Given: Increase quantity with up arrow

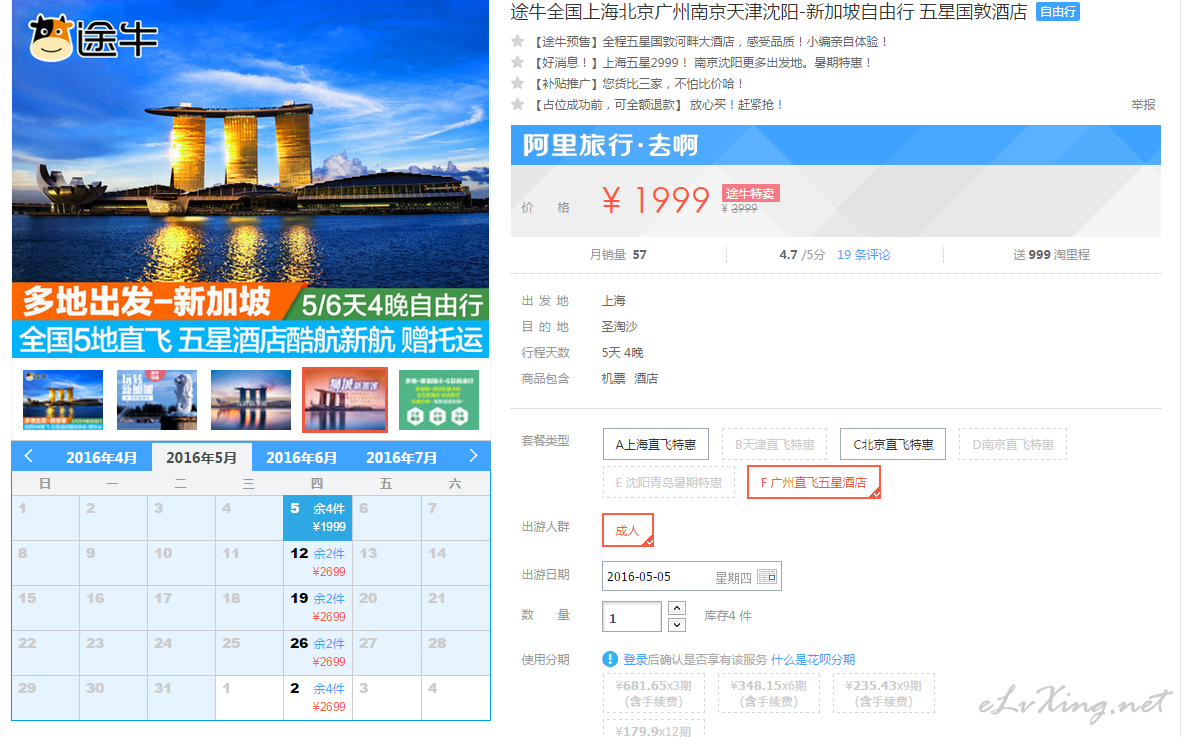Looking at the screenshot, I should (x=677, y=608).
